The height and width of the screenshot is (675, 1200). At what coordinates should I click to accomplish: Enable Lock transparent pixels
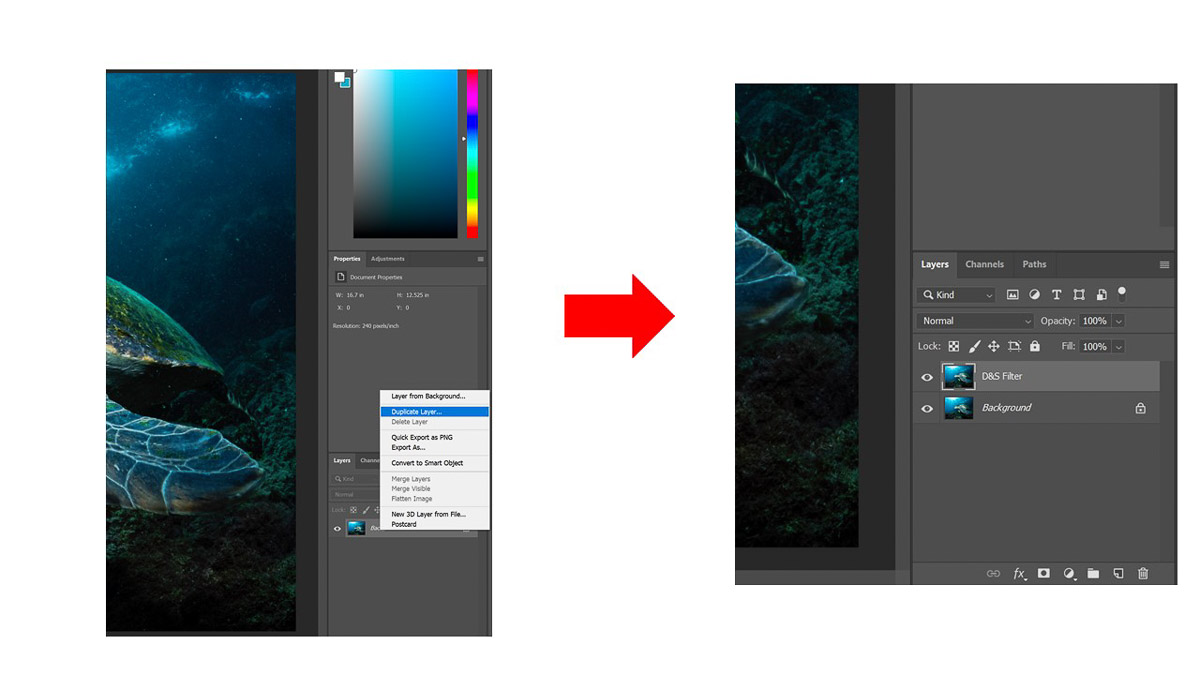(953, 346)
